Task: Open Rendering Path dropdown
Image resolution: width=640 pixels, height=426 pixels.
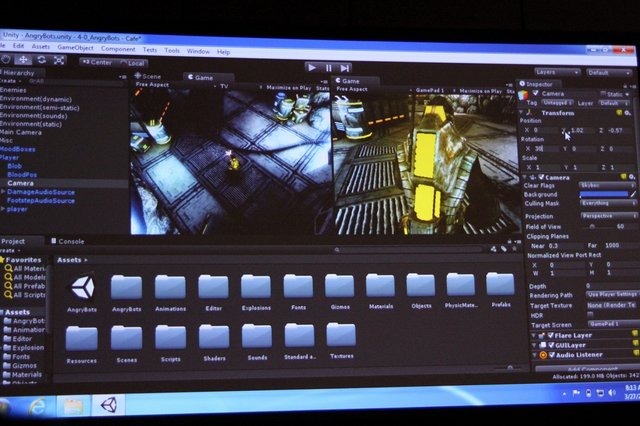Action: click(612, 294)
